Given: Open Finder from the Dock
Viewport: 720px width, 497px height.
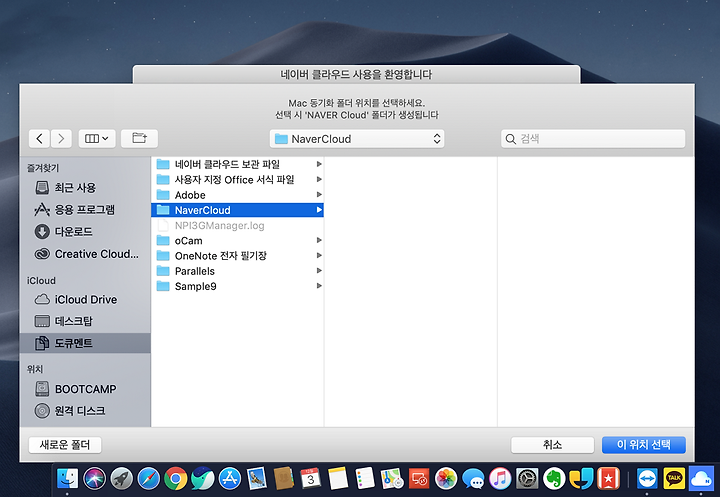Looking at the screenshot, I should tap(67, 479).
